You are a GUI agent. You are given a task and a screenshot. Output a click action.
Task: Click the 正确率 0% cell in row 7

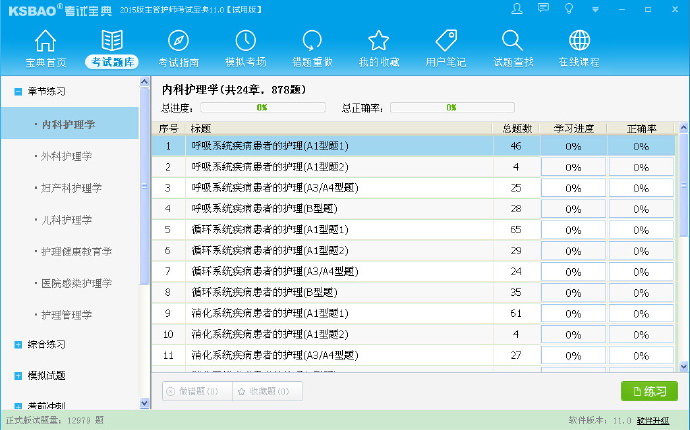641,272
